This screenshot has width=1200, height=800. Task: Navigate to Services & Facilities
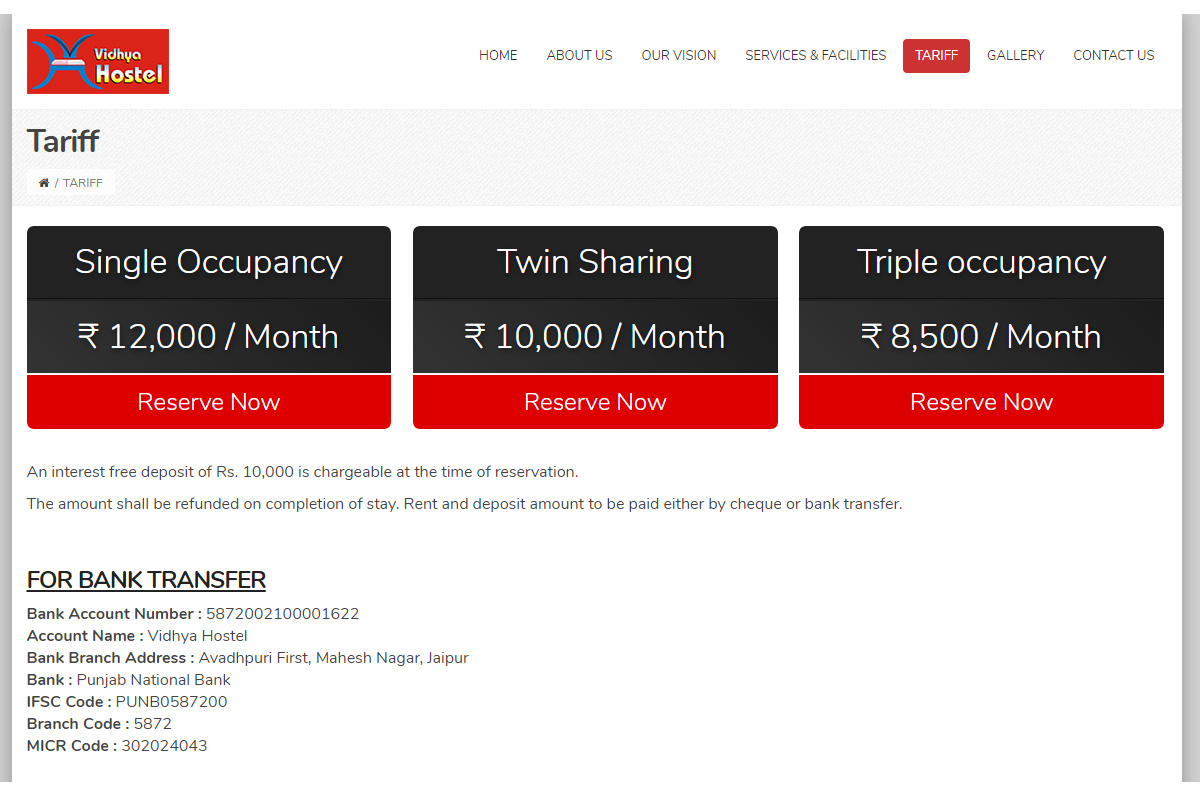point(815,56)
